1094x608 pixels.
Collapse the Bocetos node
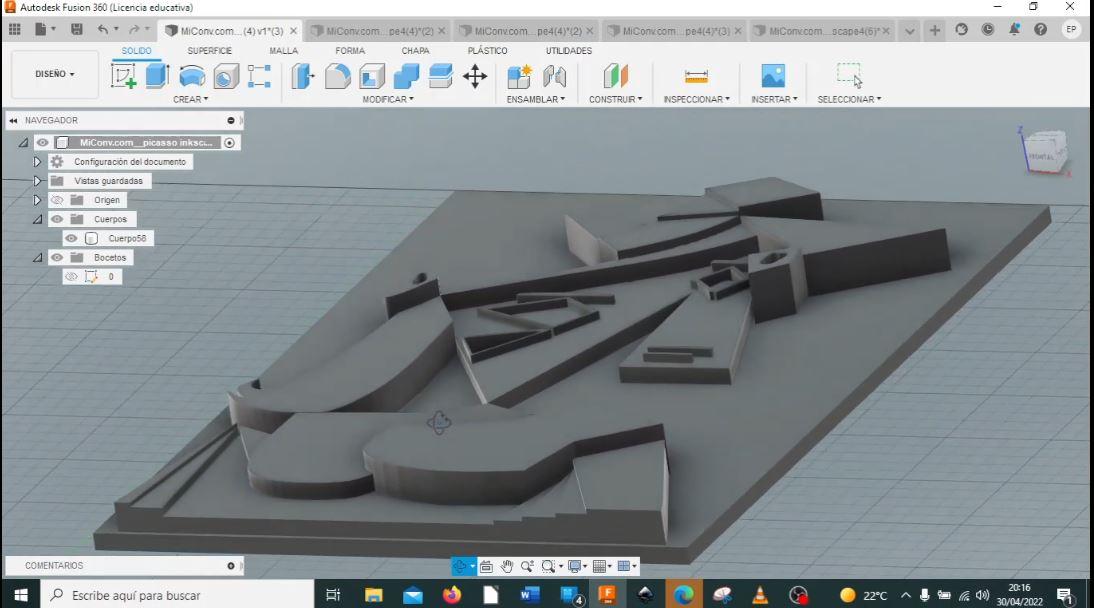click(x=38, y=258)
